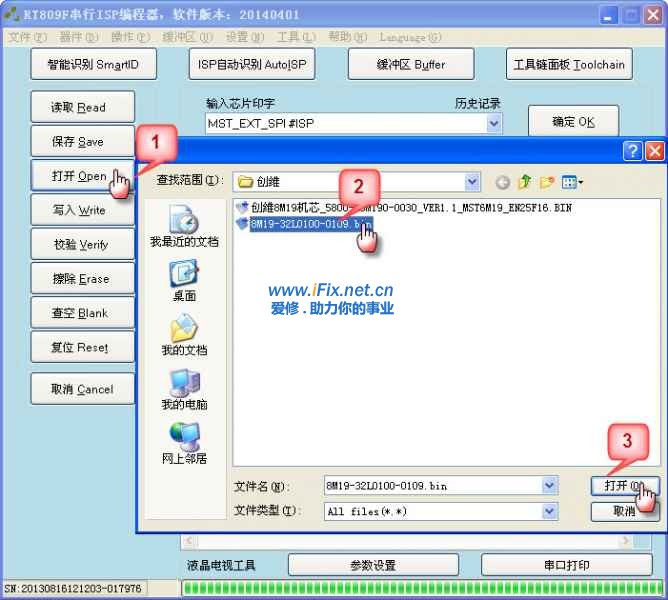Screen dimensions: 668x600
Task: Open My Network Places in places bar
Action: coord(184,443)
